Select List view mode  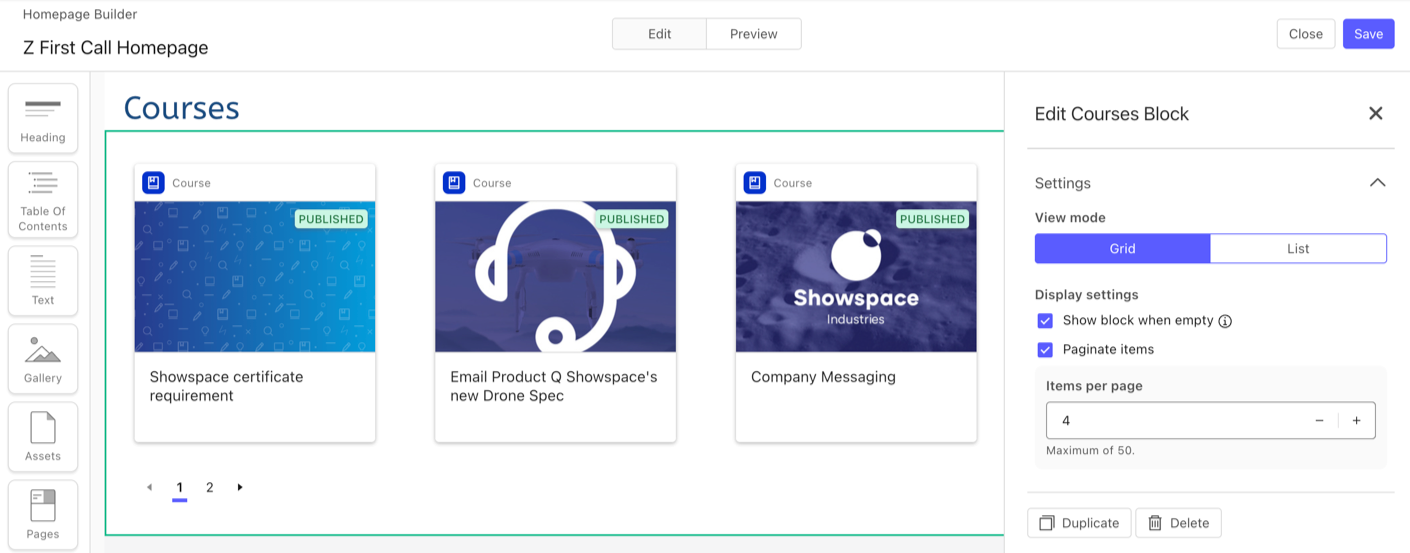coord(1298,249)
